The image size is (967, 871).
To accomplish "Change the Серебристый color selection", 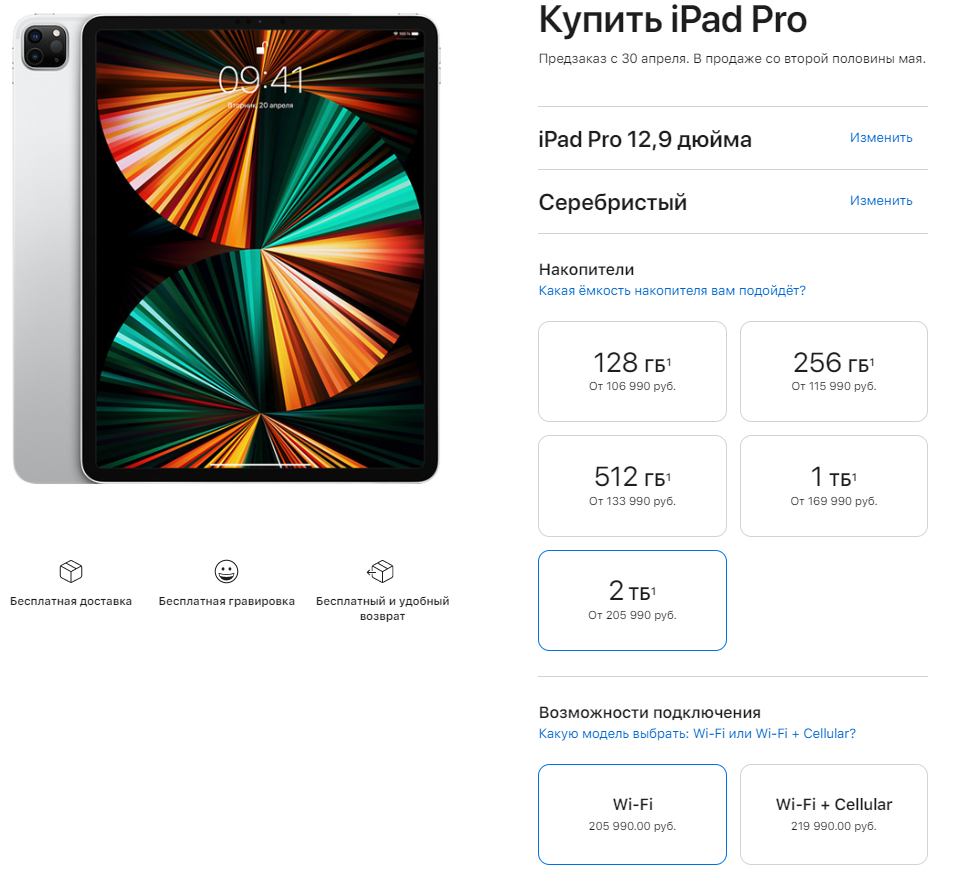I will point(881,200).
